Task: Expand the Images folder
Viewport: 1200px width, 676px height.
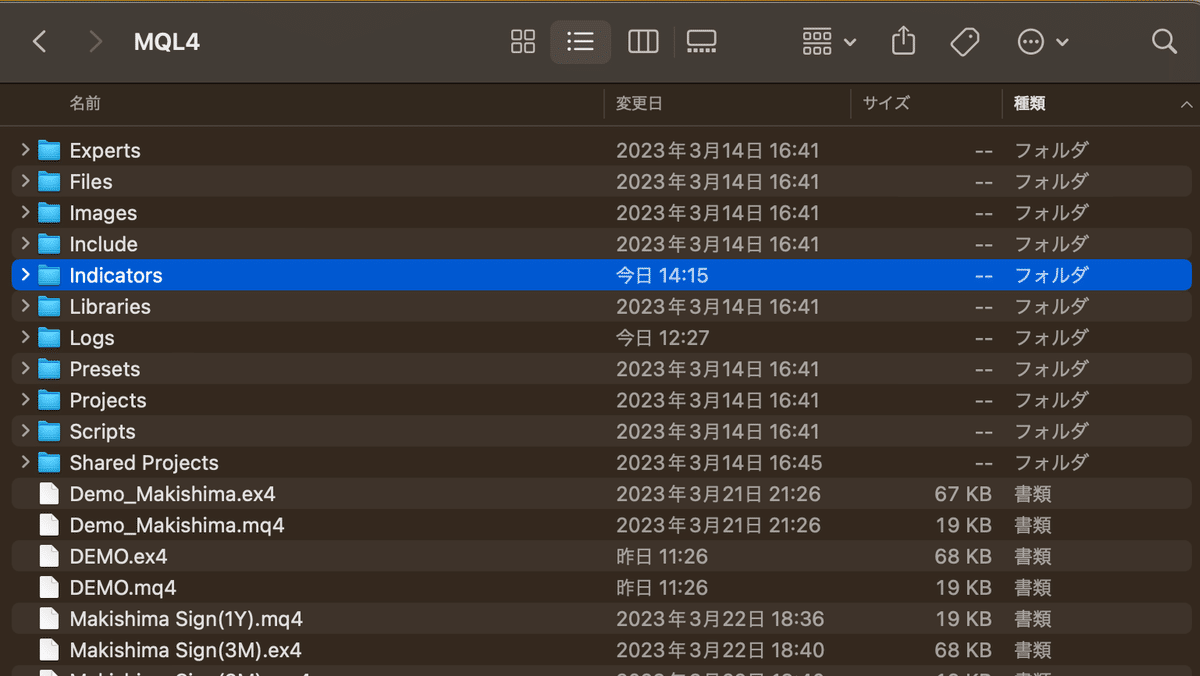Action: pos(25,212)
